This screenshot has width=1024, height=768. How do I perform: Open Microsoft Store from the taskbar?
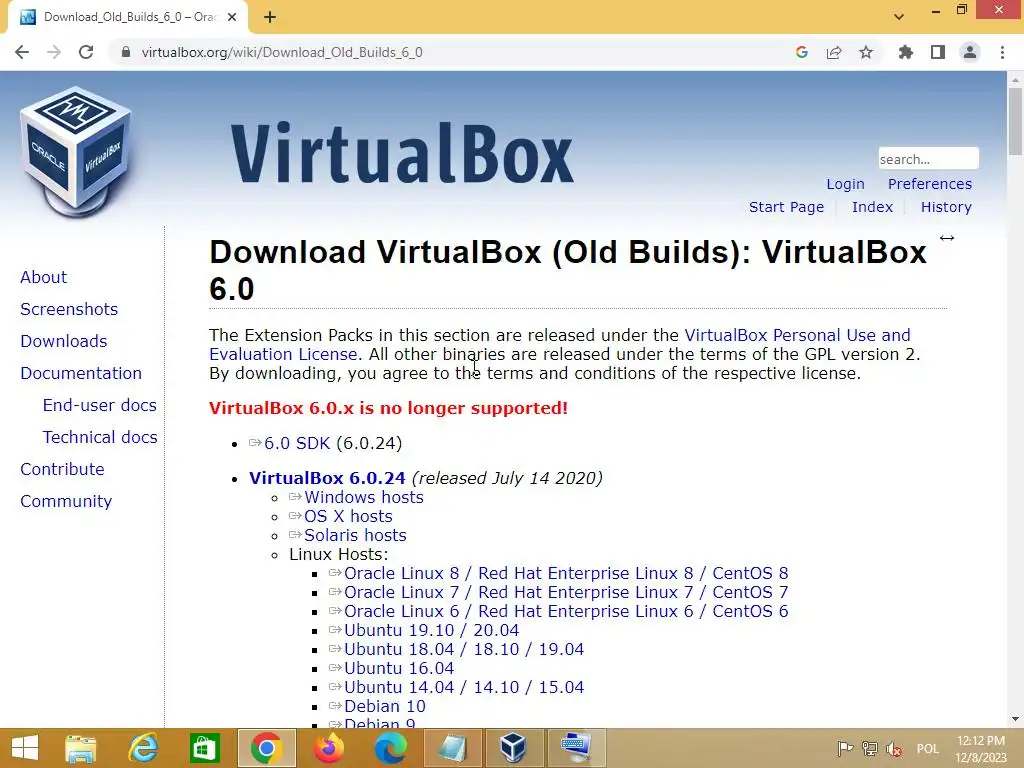coord(204,748)
